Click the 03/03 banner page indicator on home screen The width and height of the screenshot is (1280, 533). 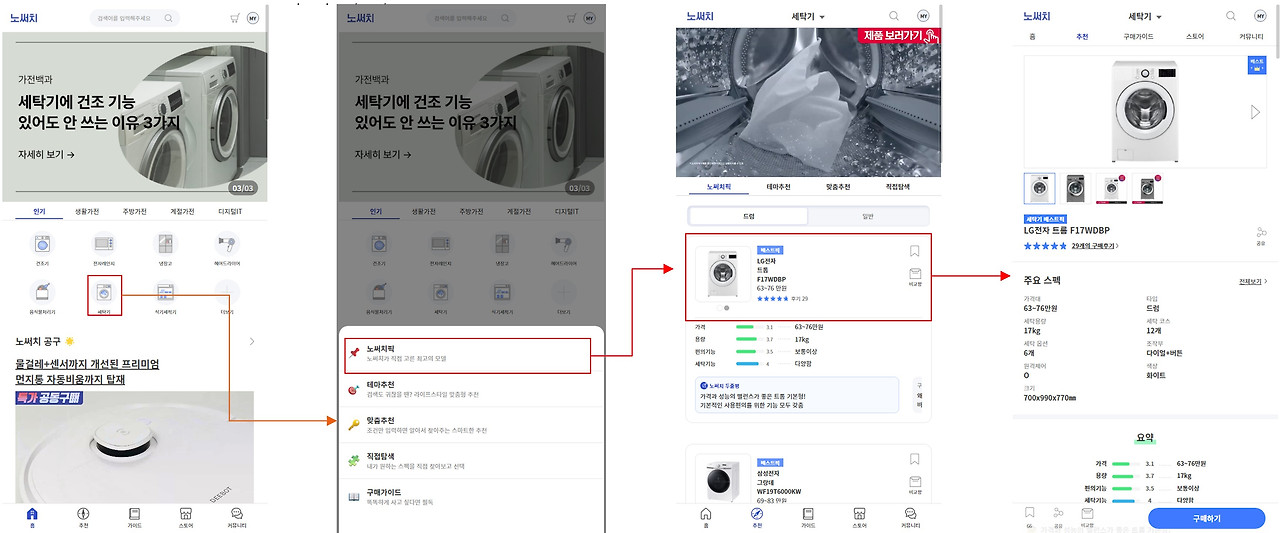pyautogui.click(x=243, y=187)
